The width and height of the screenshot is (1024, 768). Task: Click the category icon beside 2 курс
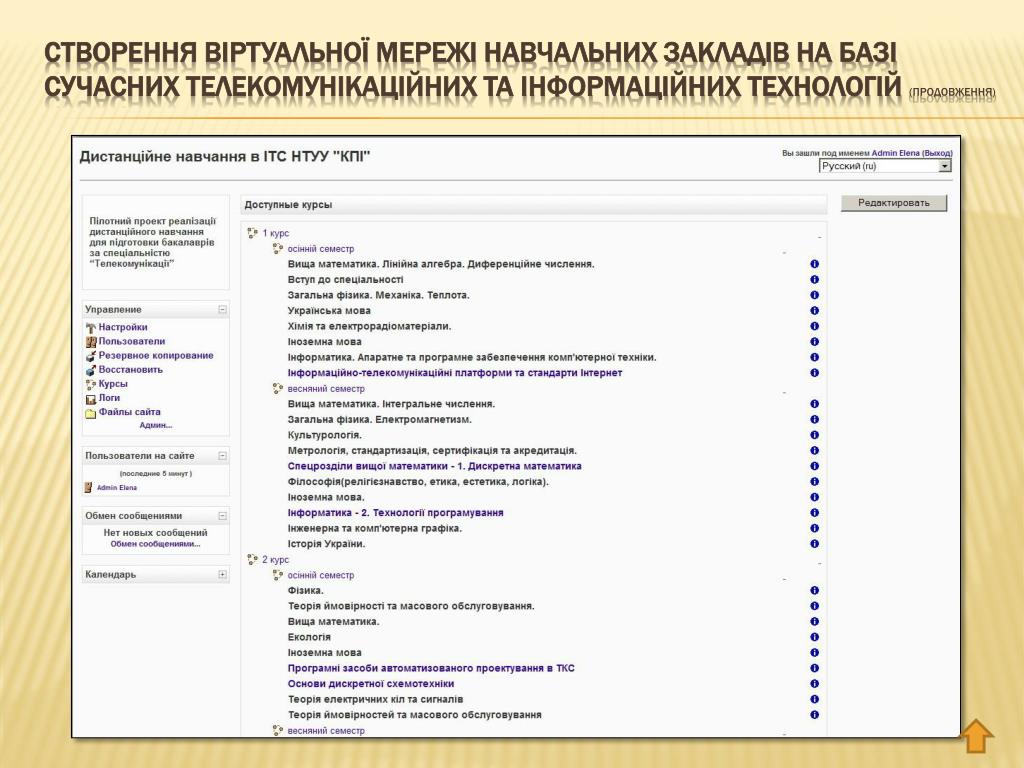(x=253, y=560)
